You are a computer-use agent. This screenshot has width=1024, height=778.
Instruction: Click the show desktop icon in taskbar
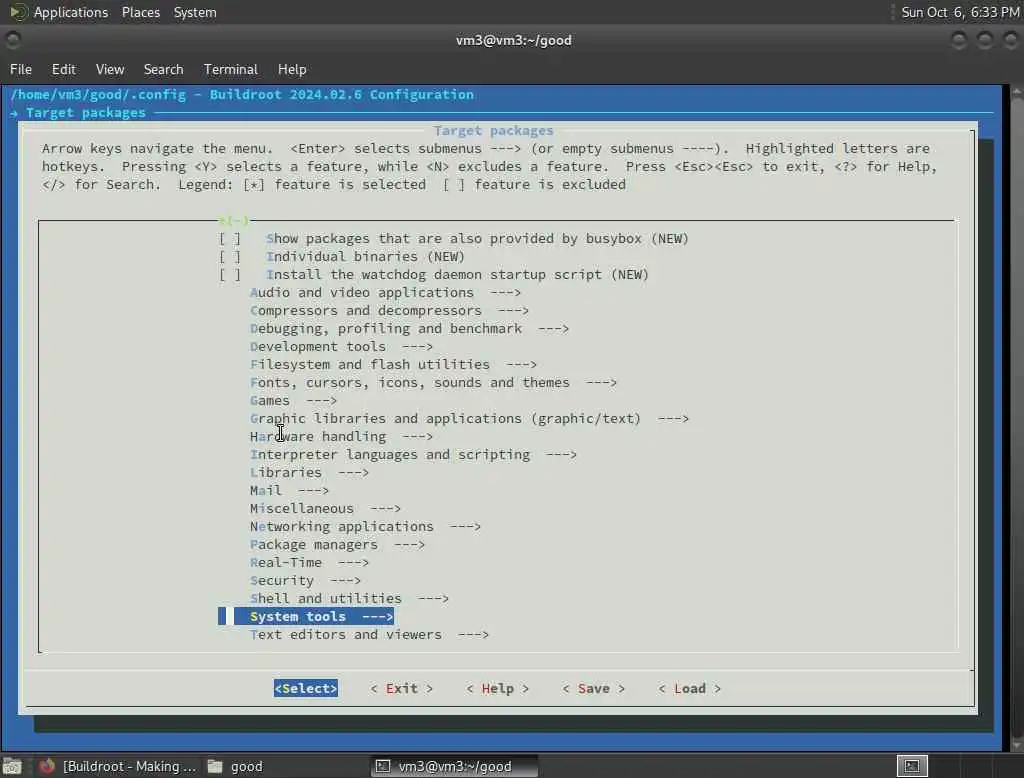[x=12, y=766]
